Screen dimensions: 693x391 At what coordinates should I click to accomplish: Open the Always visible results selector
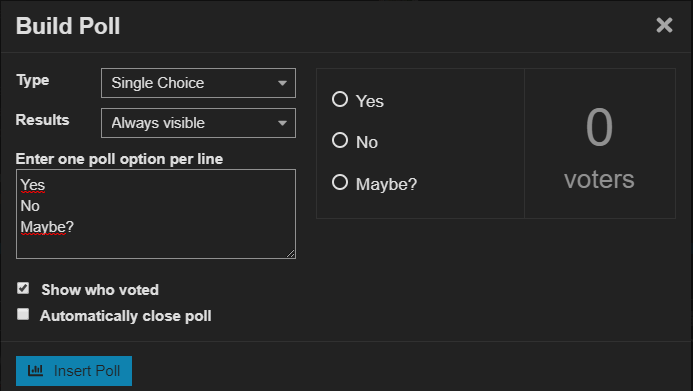(x=198, y=123)
